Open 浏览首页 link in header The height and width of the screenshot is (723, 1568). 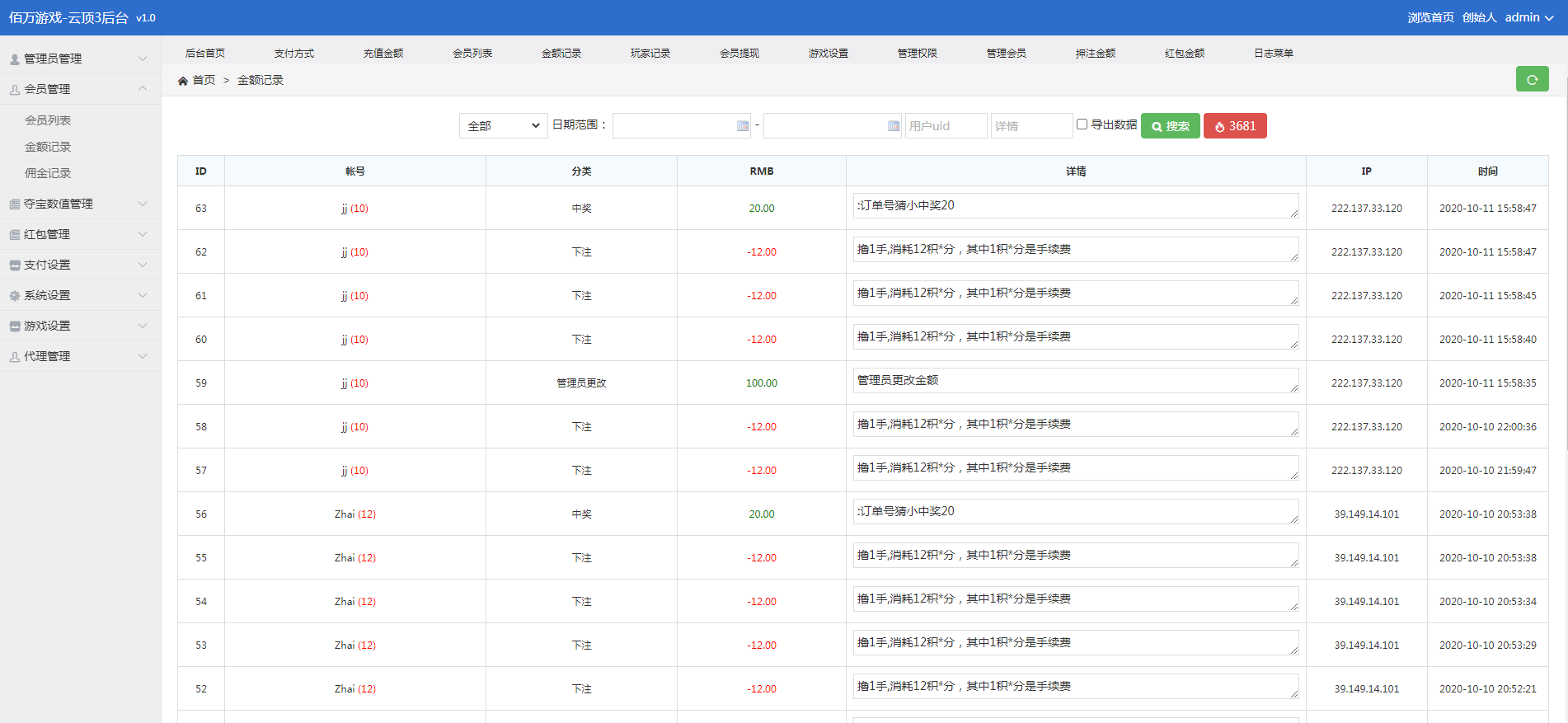[x=1430, y=17]
